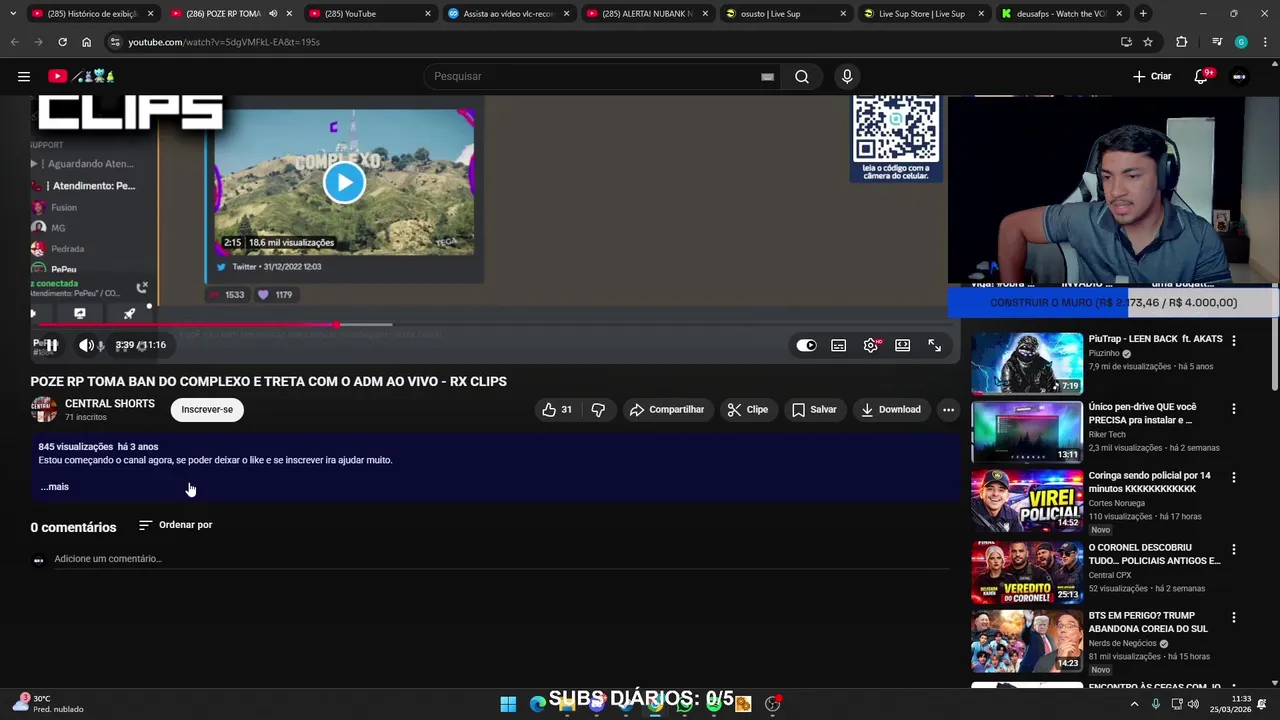Switch to deusafps Kick tab

point(1062,14)
